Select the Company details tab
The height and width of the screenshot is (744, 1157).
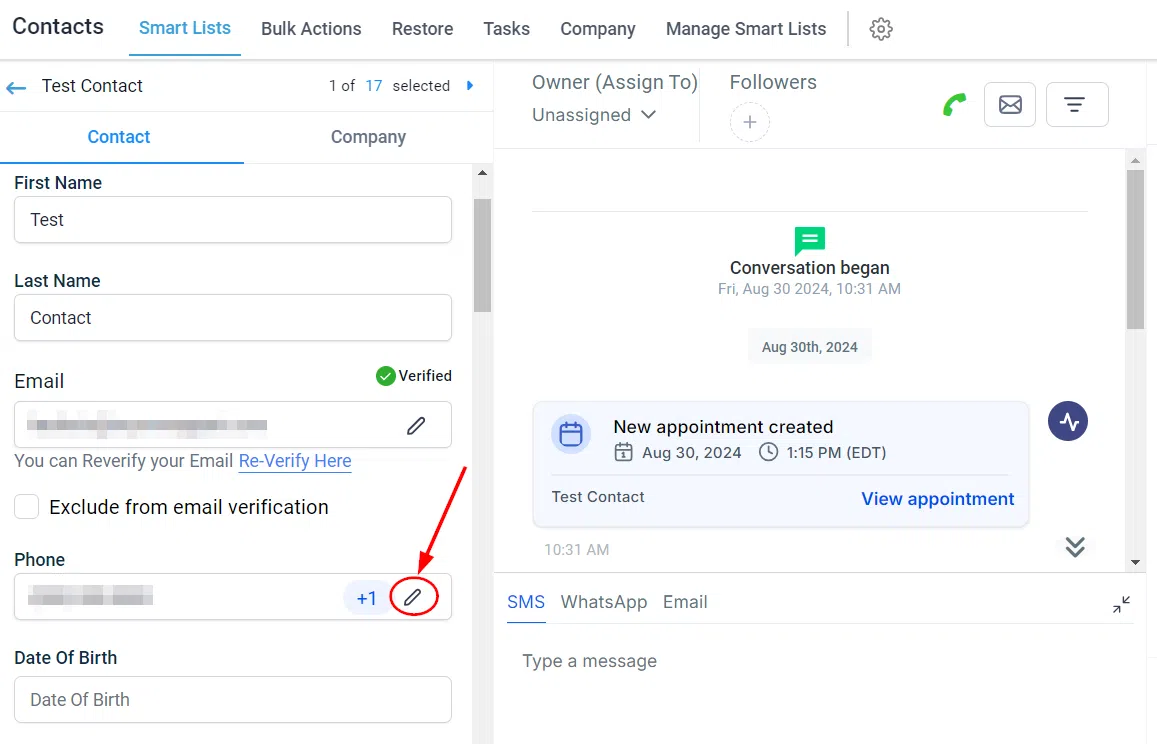pos(368,137)
